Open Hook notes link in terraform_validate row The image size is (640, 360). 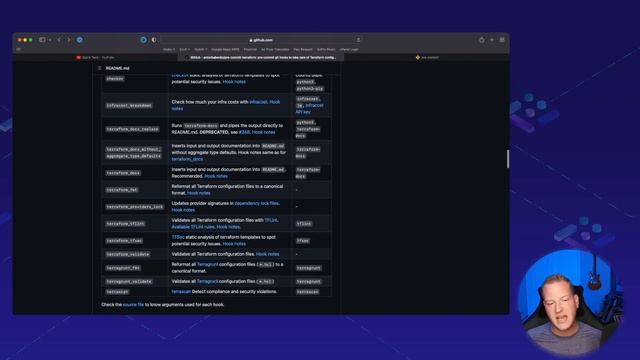point(267,254)
